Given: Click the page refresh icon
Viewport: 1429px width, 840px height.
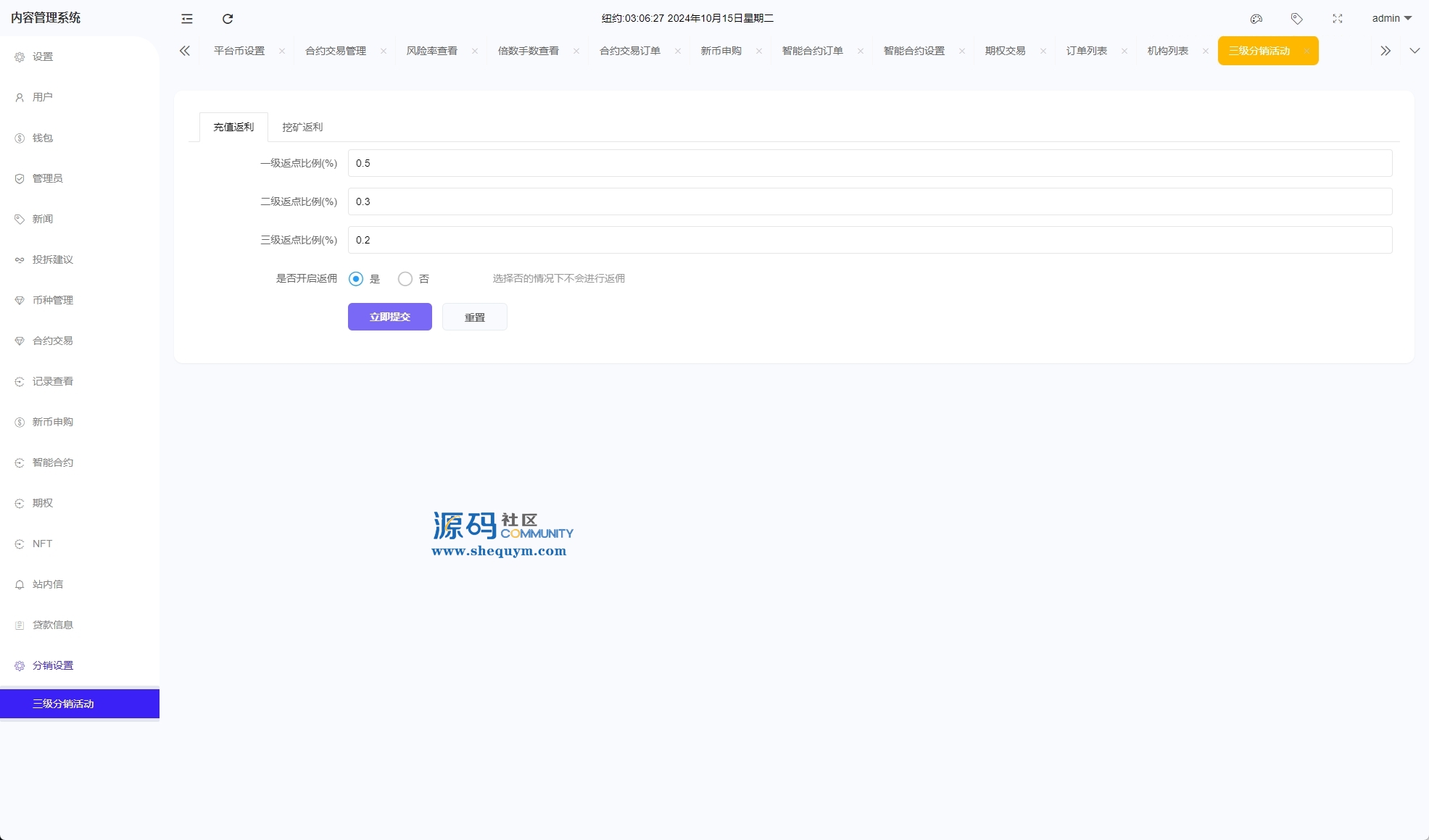Looking at the screenshot, I should (228, 19).
